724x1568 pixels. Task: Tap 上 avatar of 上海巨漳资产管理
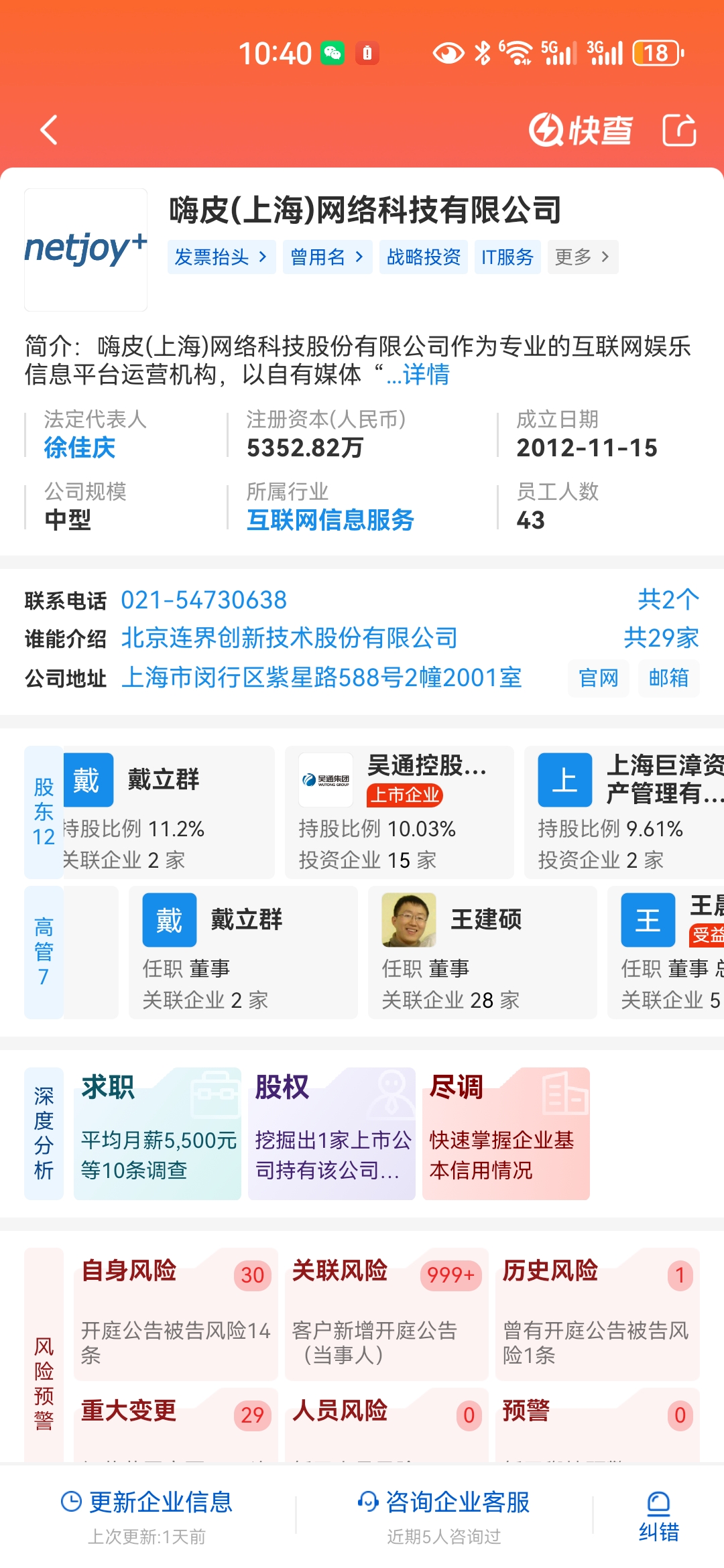click(565, 780)
